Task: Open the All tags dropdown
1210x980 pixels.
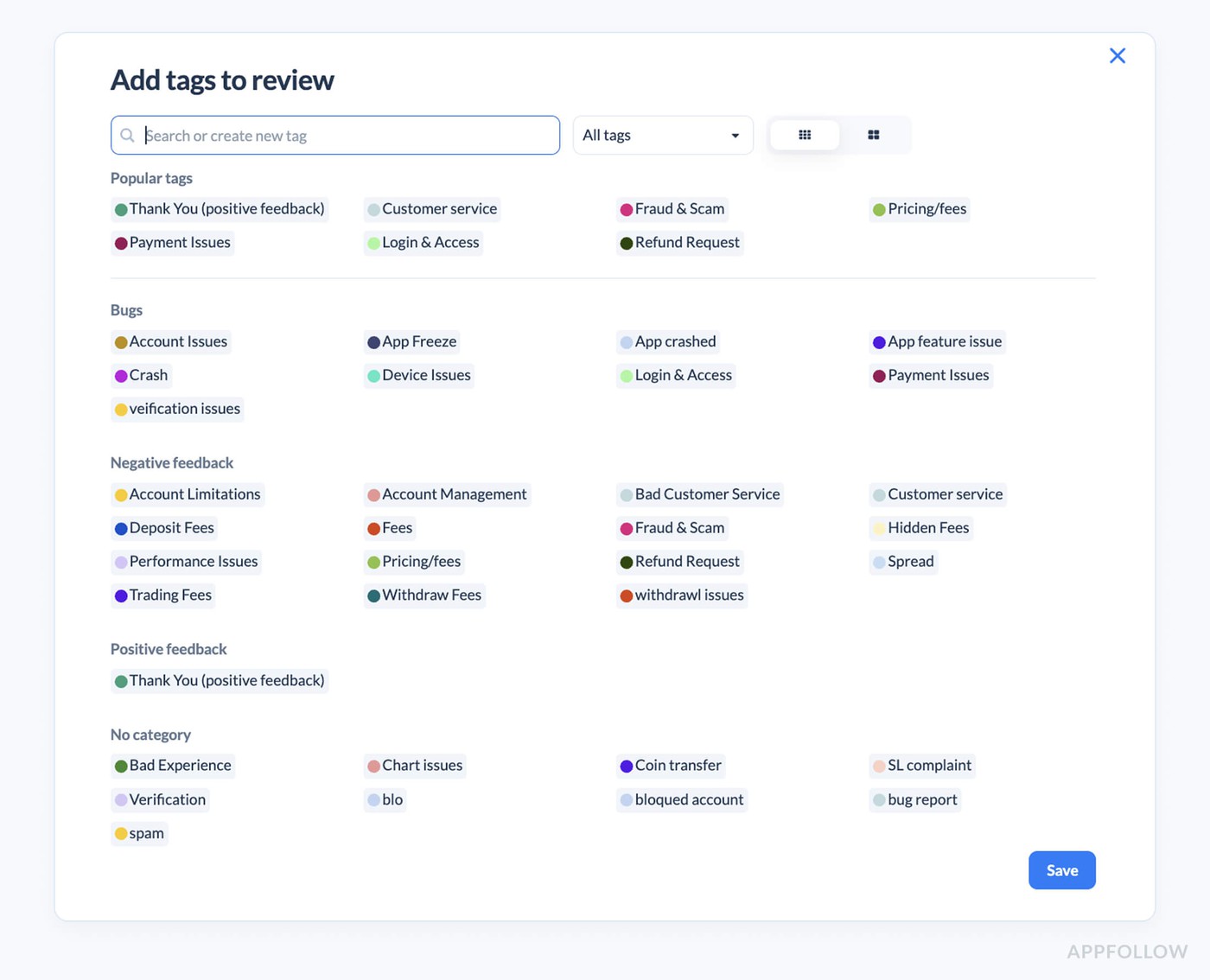Action: 662,136
